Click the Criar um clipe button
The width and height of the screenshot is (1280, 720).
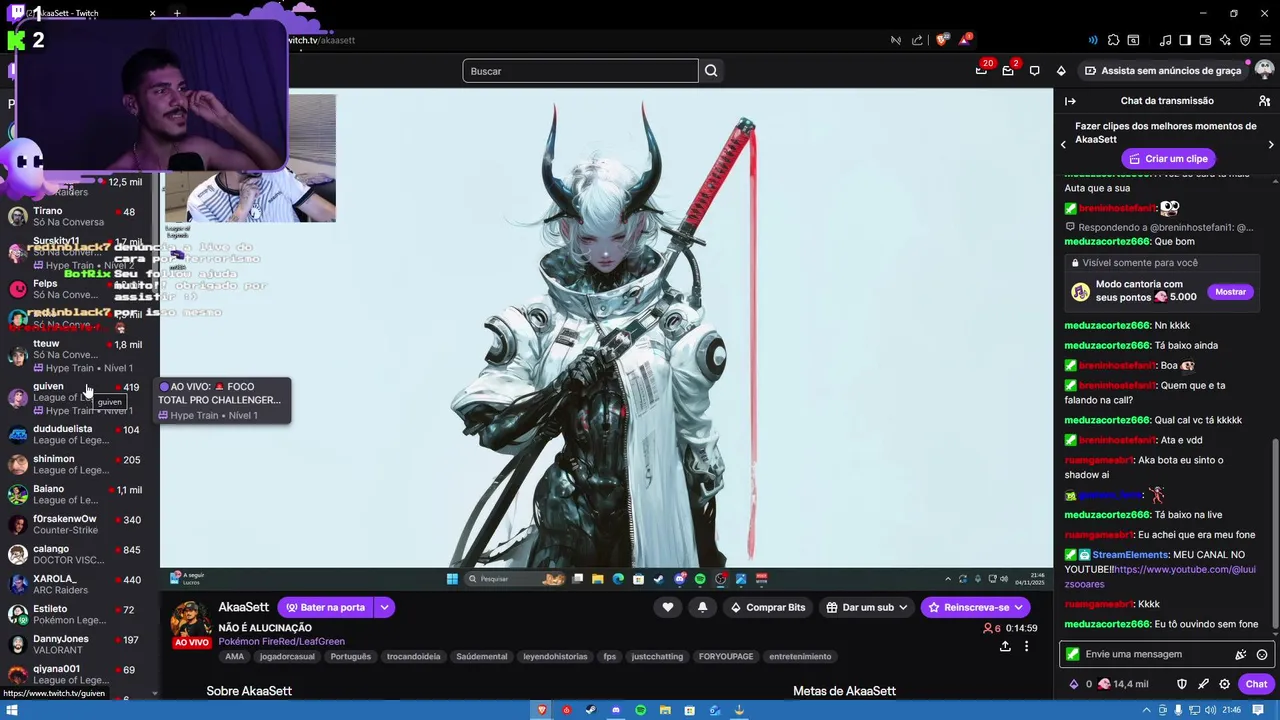tap(1168, 159)
